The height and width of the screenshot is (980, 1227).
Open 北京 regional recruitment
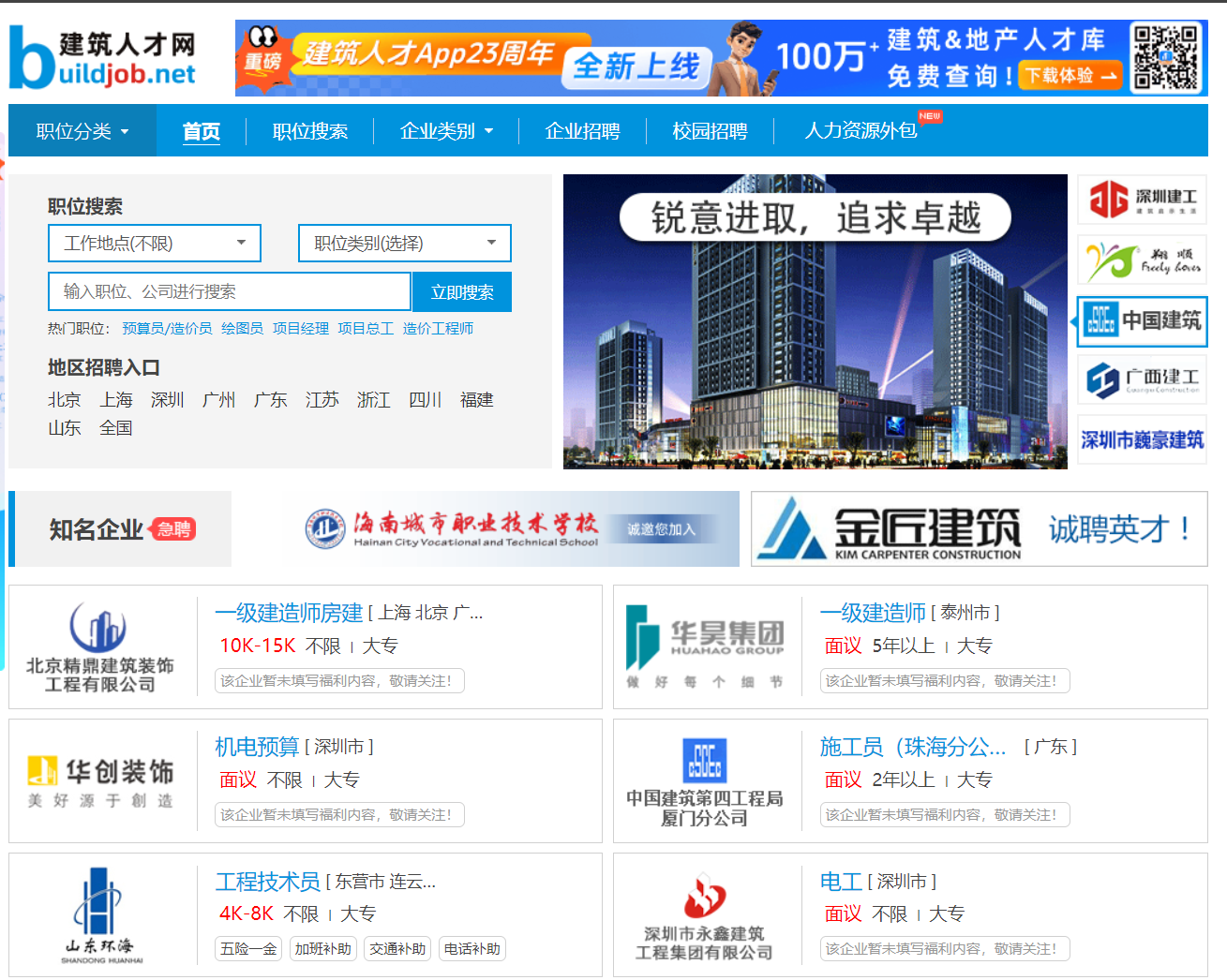65,400
